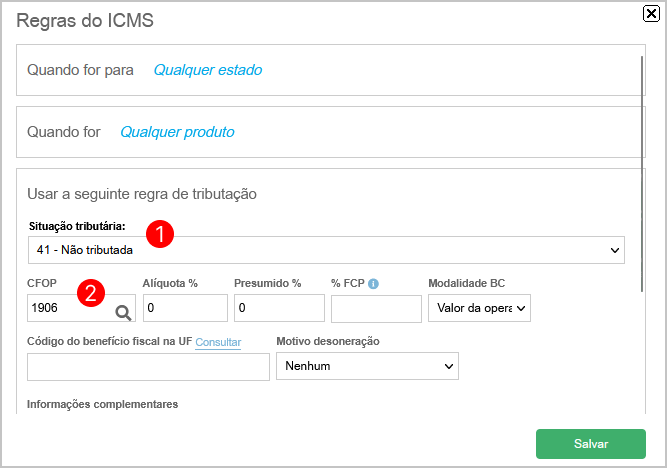Click the red step 2 marker

click(x=91, y=293)
